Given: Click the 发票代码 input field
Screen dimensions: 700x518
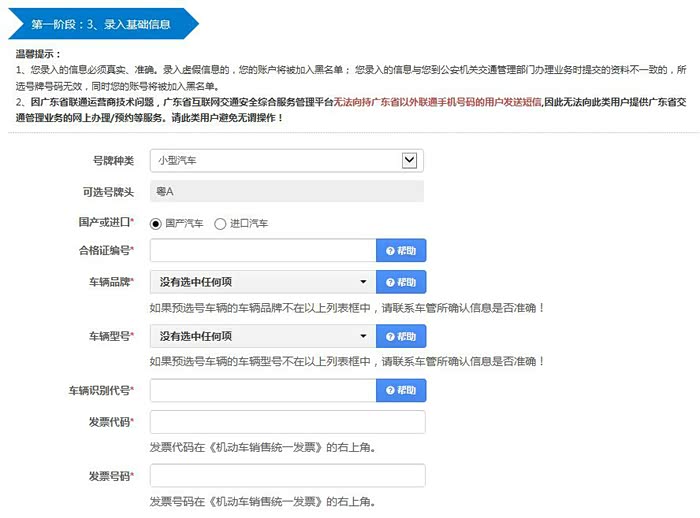Looking at the screenshot, I should [x=287, y=422].
